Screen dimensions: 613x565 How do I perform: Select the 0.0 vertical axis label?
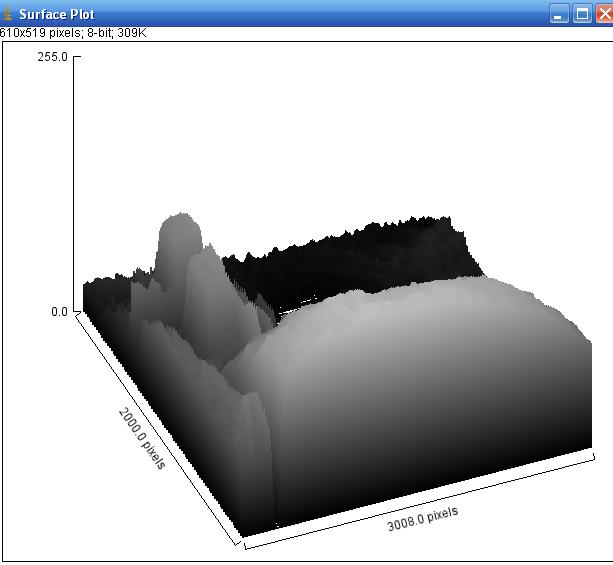(59, 312)
